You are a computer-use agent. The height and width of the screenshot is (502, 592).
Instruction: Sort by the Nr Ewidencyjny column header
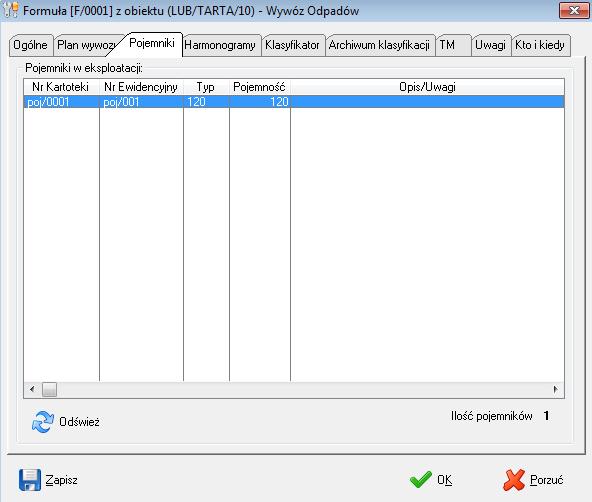(141, 87)
